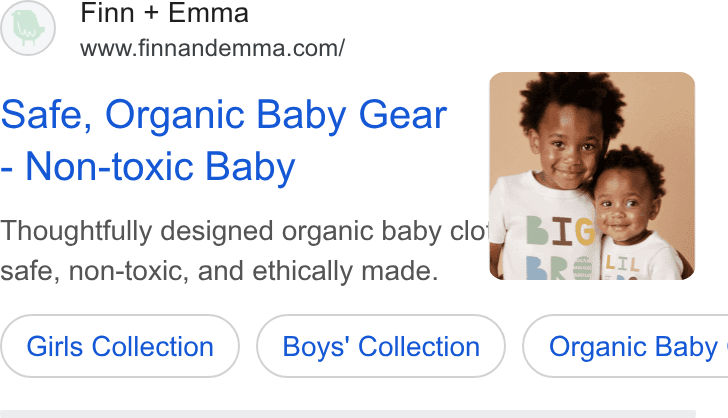The width and height of the screenshot is (728, 418).
Task: Click the word "Emma" in the site name
Action: click(x=208, y=13)
